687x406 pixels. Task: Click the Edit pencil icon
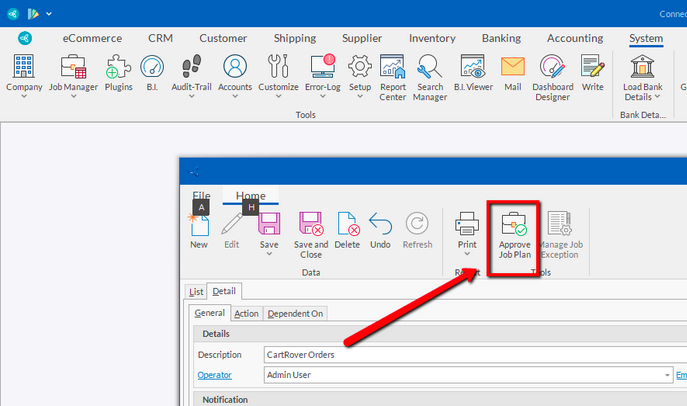tap(232, 223)
